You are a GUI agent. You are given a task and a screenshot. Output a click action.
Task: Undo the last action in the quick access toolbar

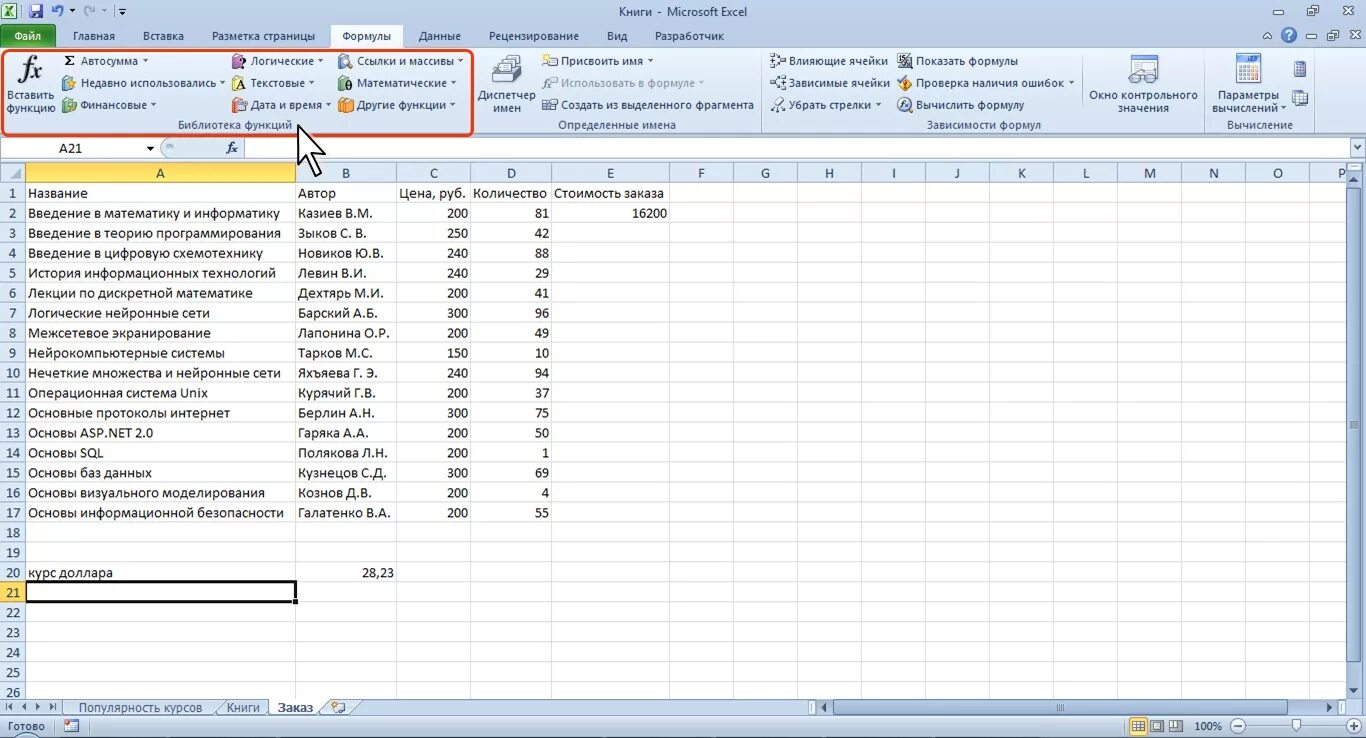(x=57, y=11)
